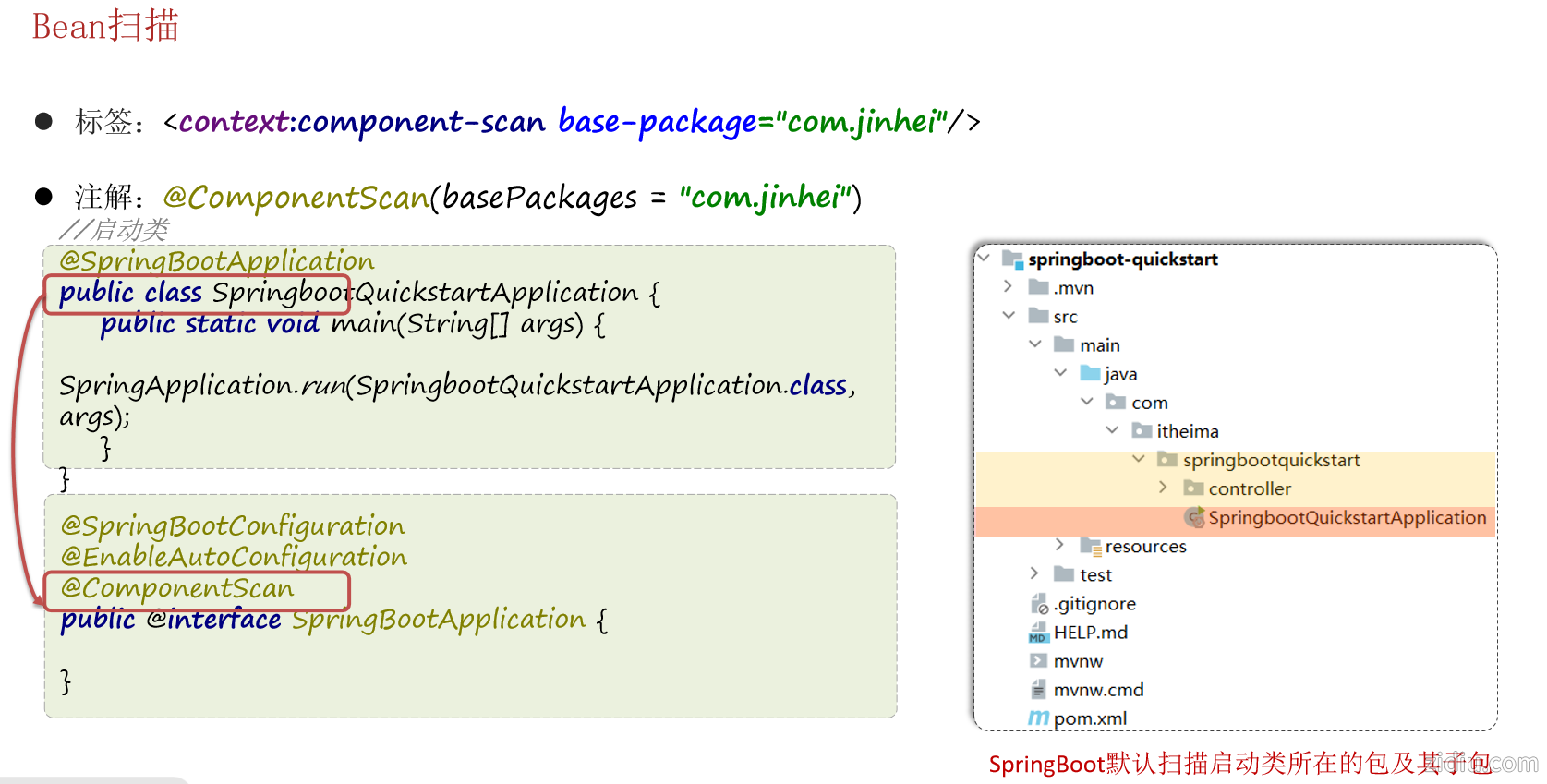Expand the test folder arrow
This screenshot has width=1547, height=784.
click(1034, 574)
